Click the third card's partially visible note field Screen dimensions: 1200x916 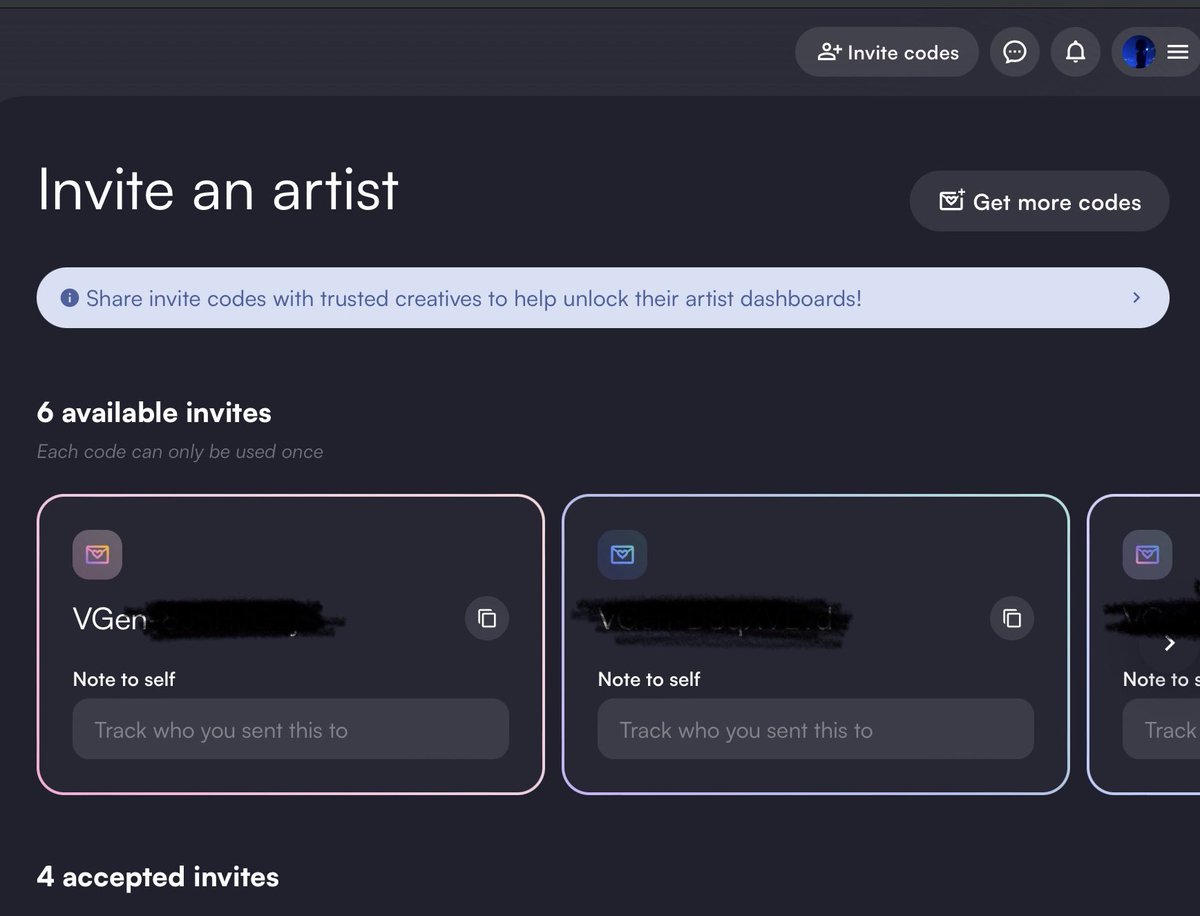point(1161,729)
